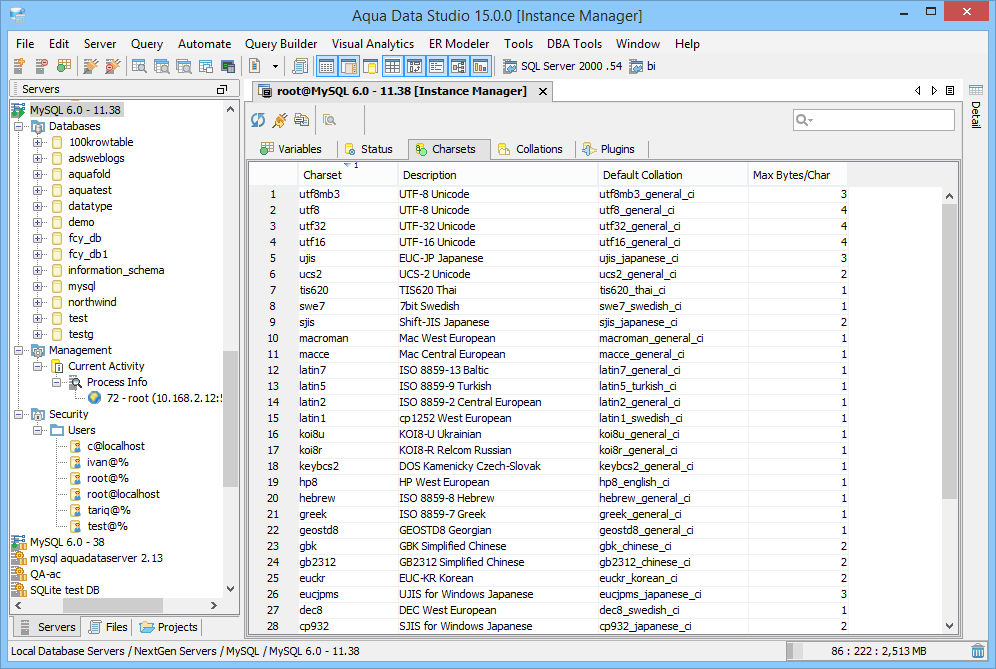996x669 pixels.
Task: Open the script icon dropdown arrow
Action: (275, 65)
